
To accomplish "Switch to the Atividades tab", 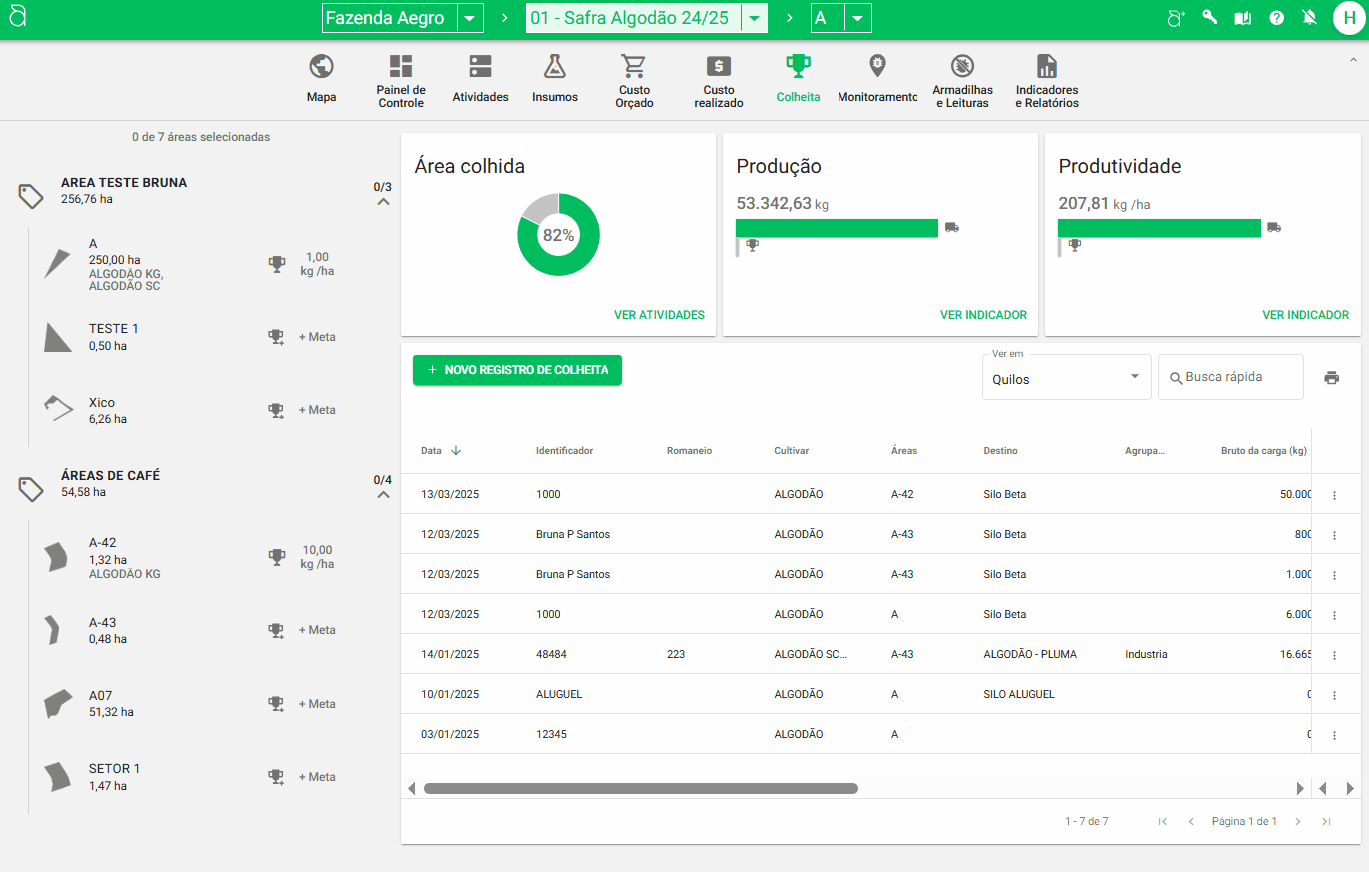I will pos(480,80).
